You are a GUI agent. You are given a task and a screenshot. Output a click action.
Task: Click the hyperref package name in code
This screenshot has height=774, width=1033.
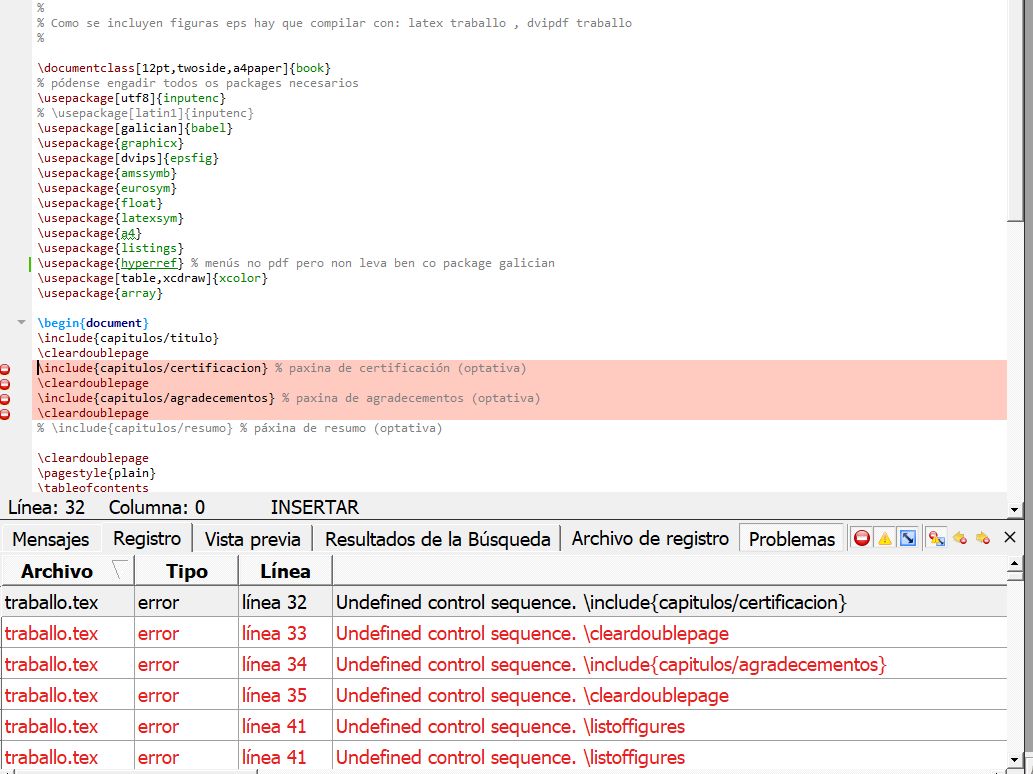click(x=150, y=263)
